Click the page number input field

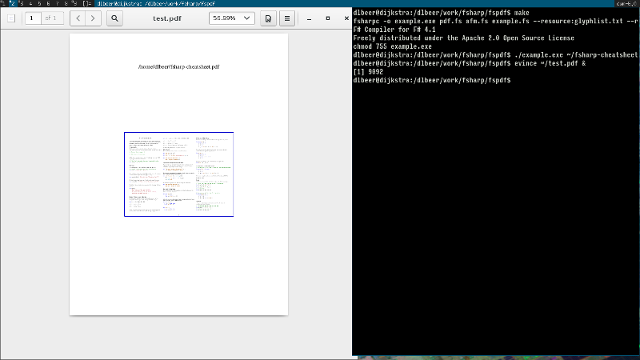[x=33, y=18]
